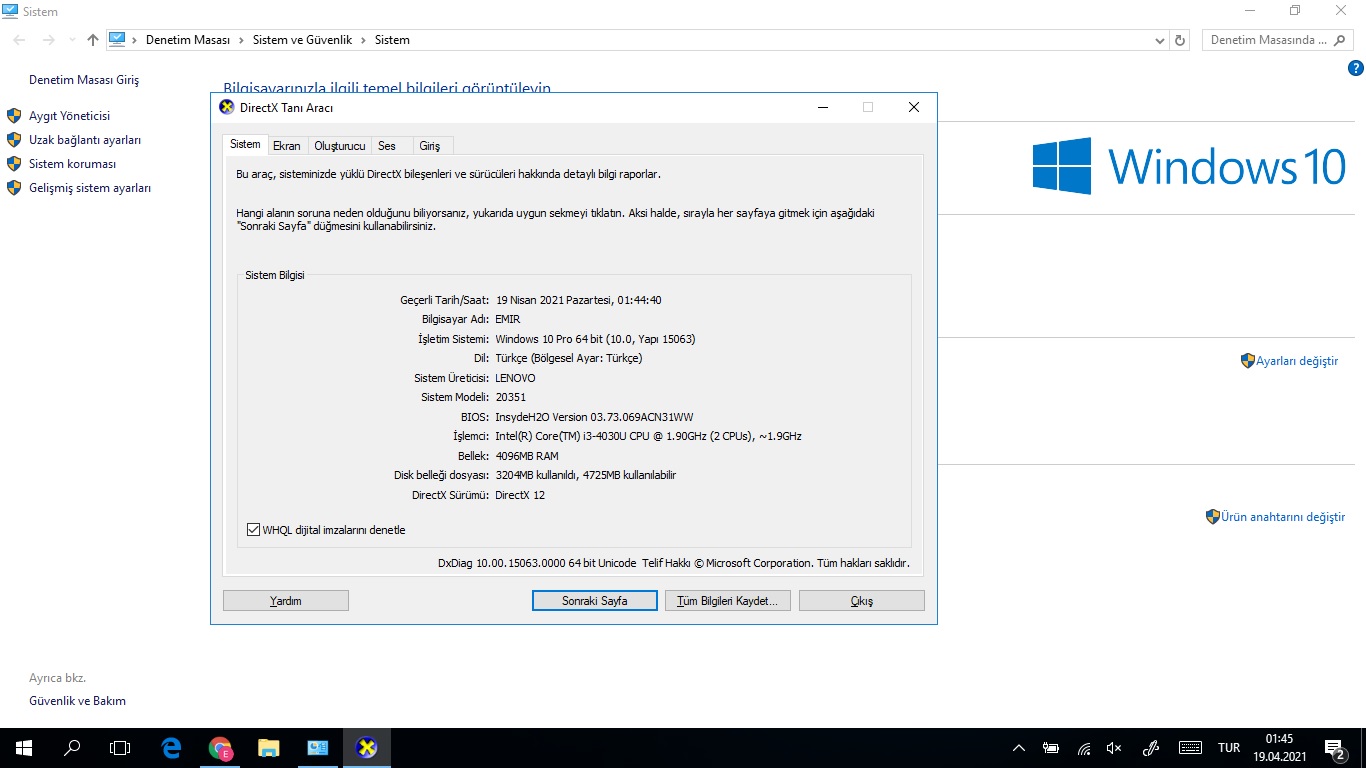The height and width of the screenshot is (768, 1366).
Task: Click system model value 20351
Action: (x=510, y=397)
